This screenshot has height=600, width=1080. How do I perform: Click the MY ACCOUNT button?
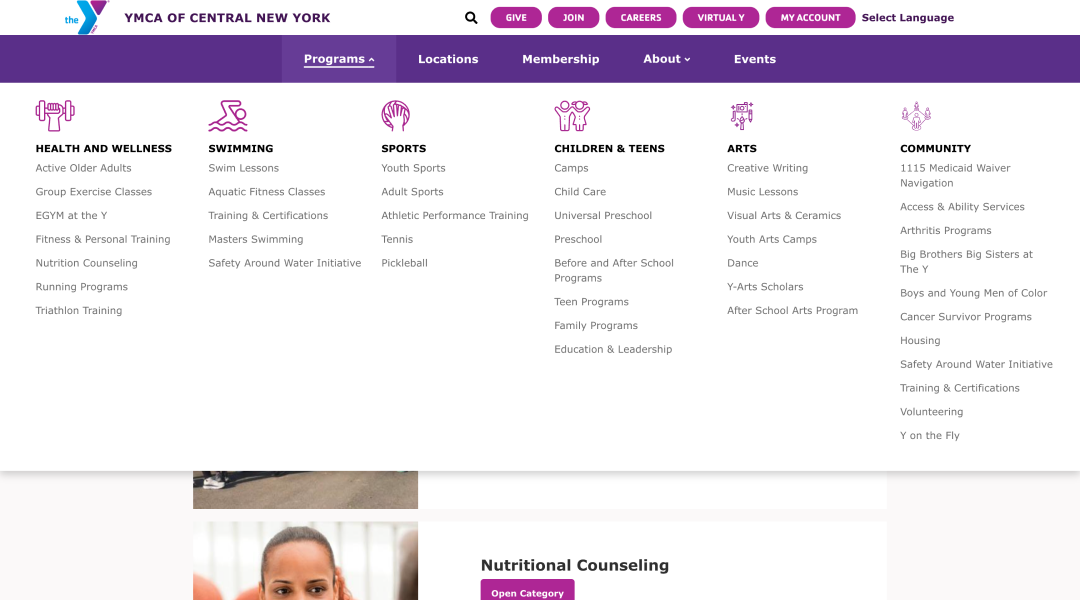click(810, 18)
